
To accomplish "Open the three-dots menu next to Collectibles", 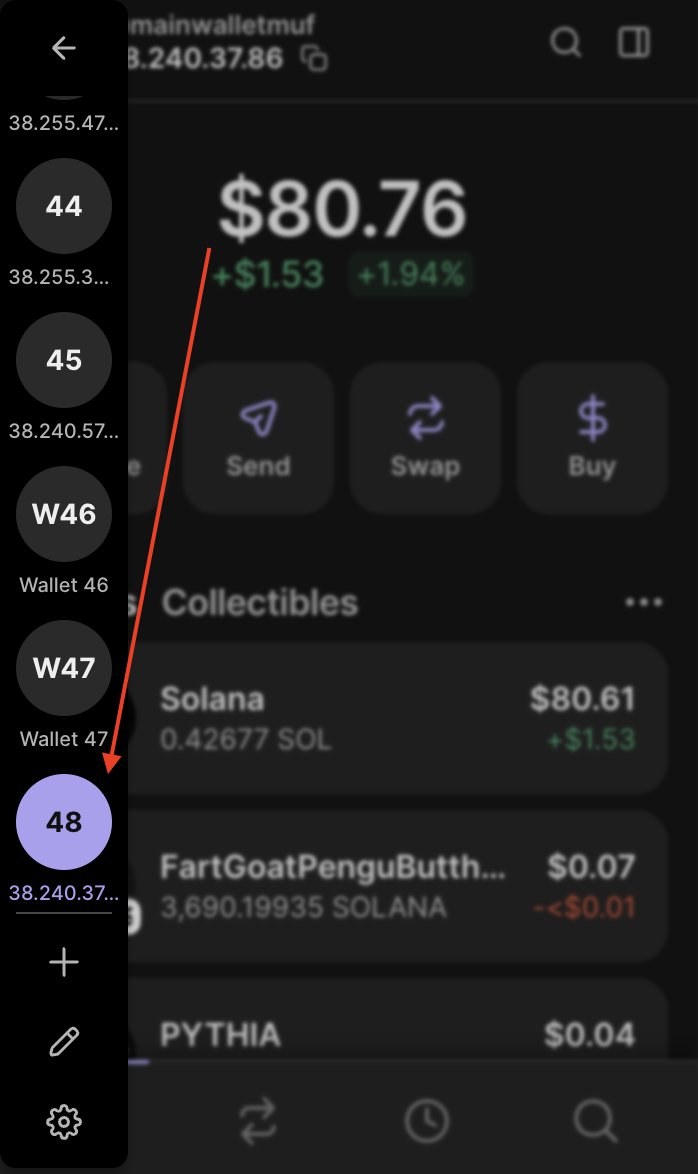I will point(643,602).
